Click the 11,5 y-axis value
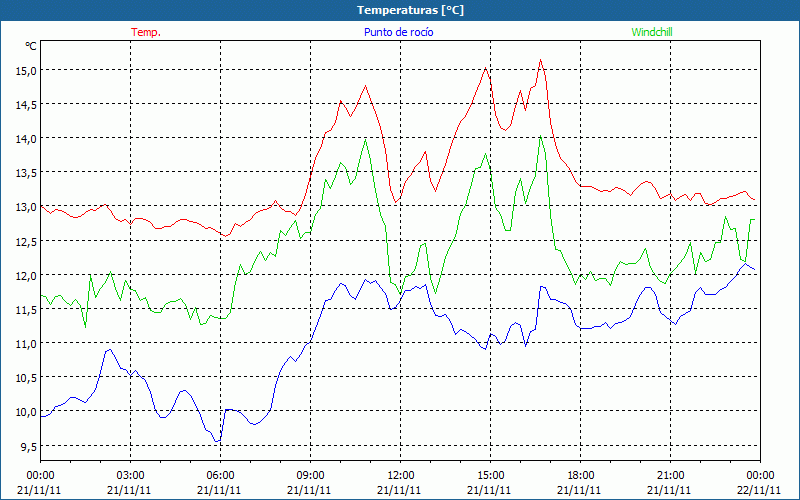Image resolution: width=800 pixels, height=500 pixels. coord(26,310)
